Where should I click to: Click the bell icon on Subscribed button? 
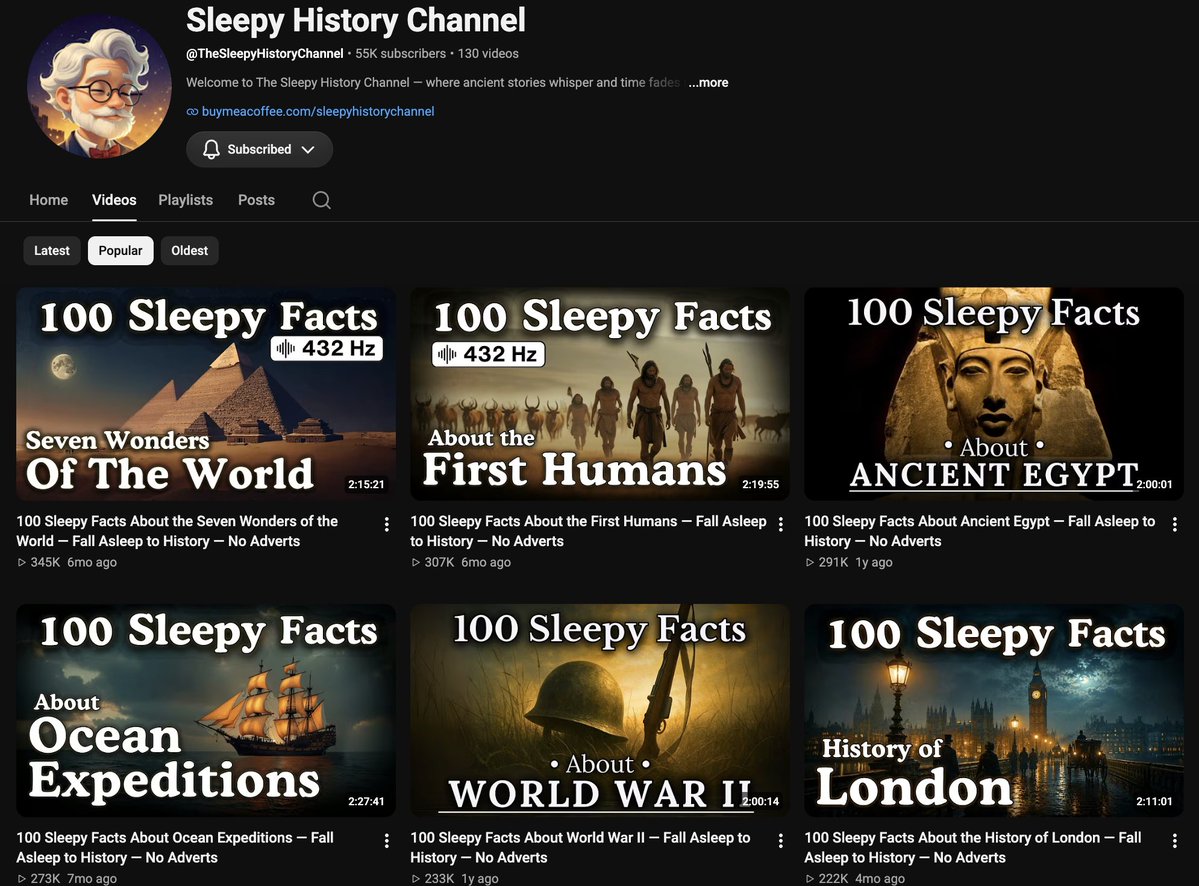[211, 149]
